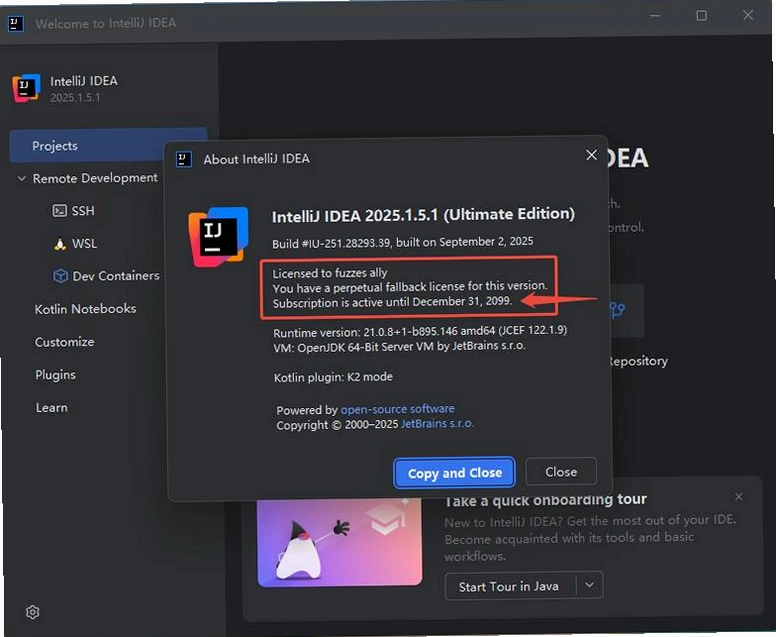Click Start Tour in Java button
The width and height of the screenshot is (776, 637).
(510, 587)
